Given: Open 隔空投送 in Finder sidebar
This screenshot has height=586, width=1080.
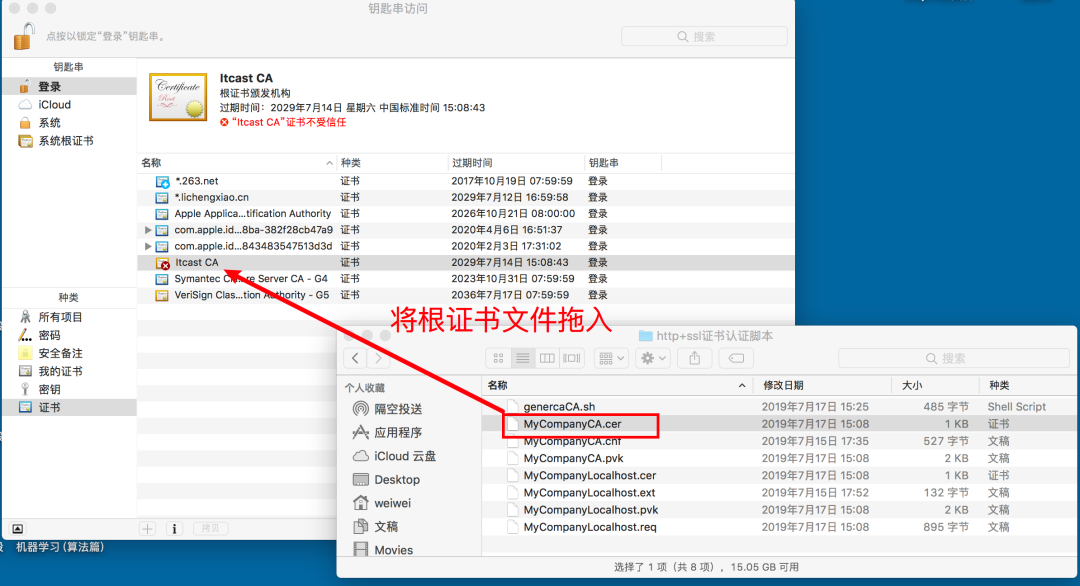Looking at the screenshot, I should pyautogui.click(x=387, y=409).
